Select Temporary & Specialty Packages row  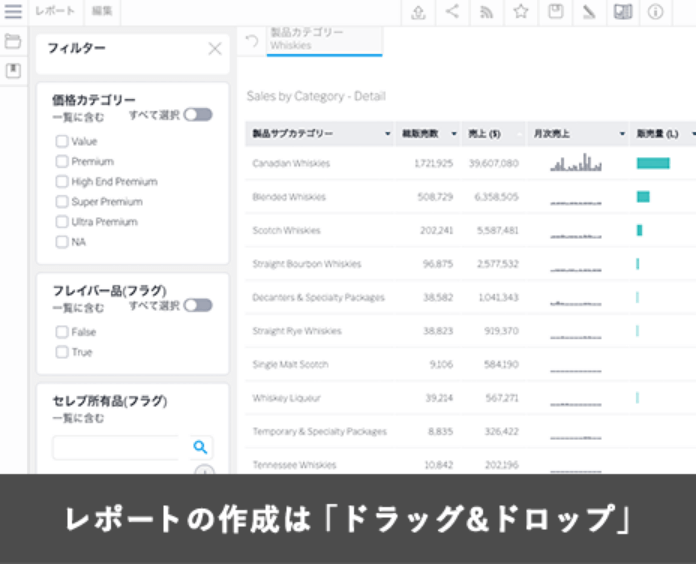pyautogui.click(x=471, y=431)
